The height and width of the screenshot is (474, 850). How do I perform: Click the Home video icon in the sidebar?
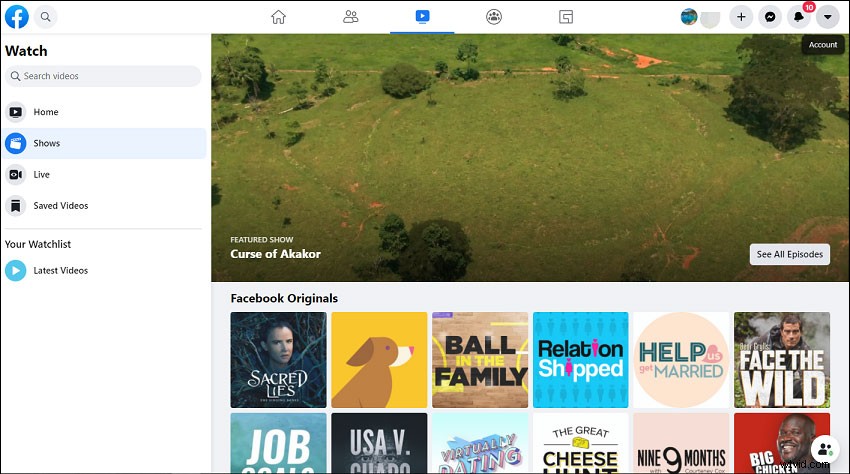click(x=16, y=112)
